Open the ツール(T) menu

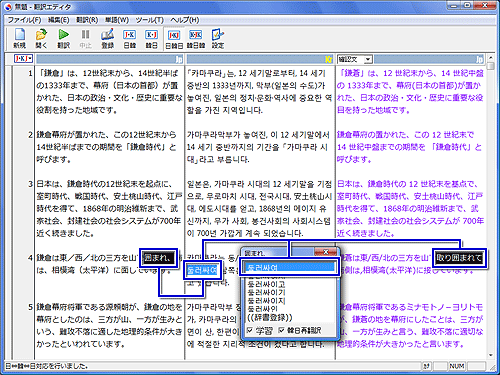click(149, 20)
